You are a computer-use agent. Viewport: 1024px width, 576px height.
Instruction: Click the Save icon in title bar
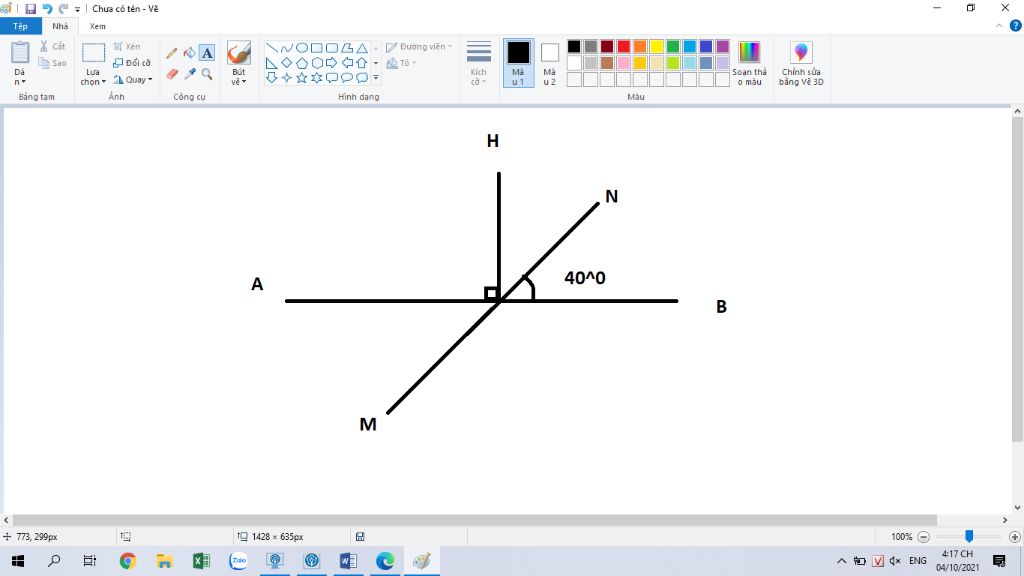(x=31, y=8)
